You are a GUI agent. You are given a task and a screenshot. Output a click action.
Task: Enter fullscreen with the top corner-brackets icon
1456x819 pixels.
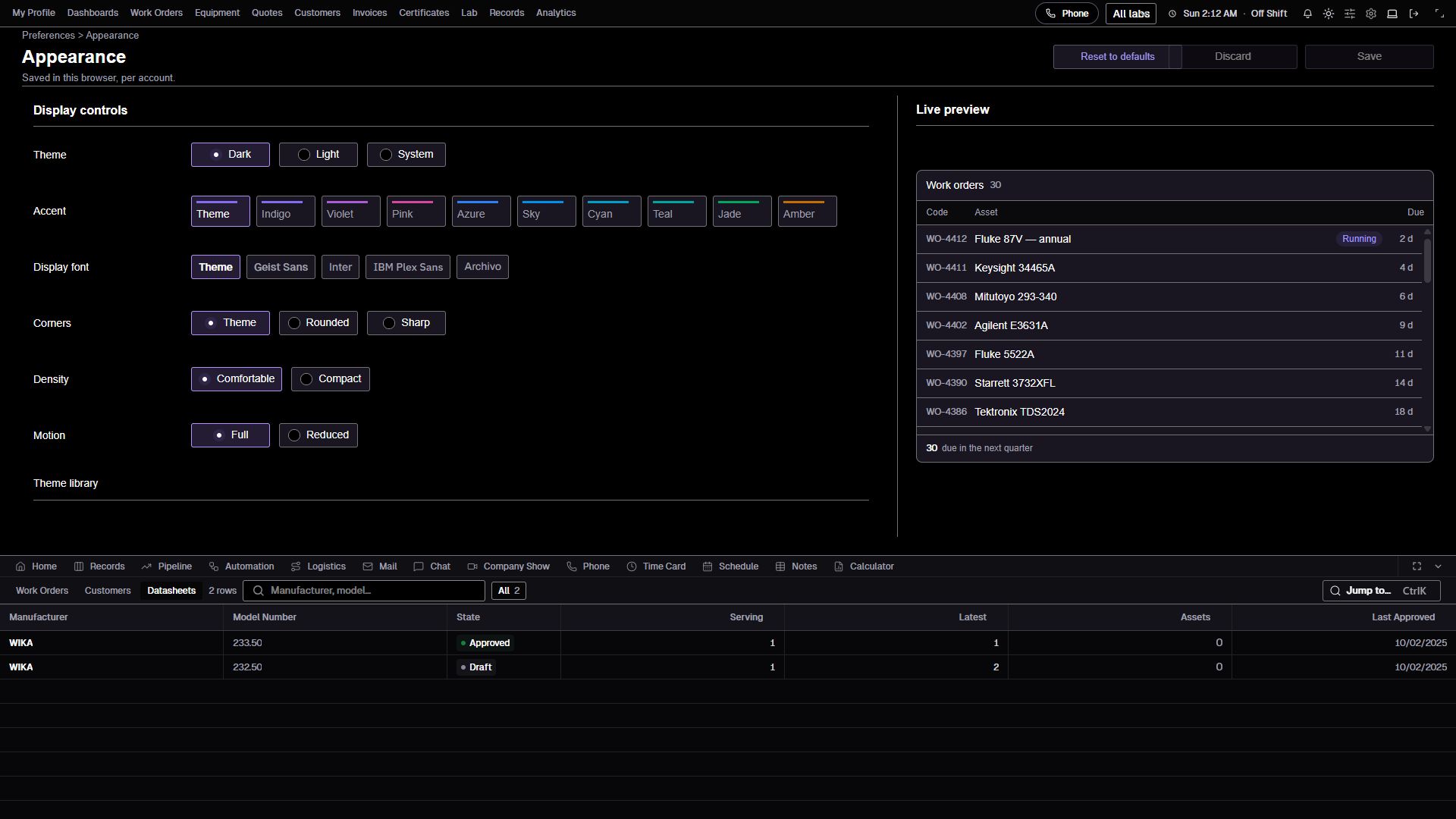click(1439, 14)
